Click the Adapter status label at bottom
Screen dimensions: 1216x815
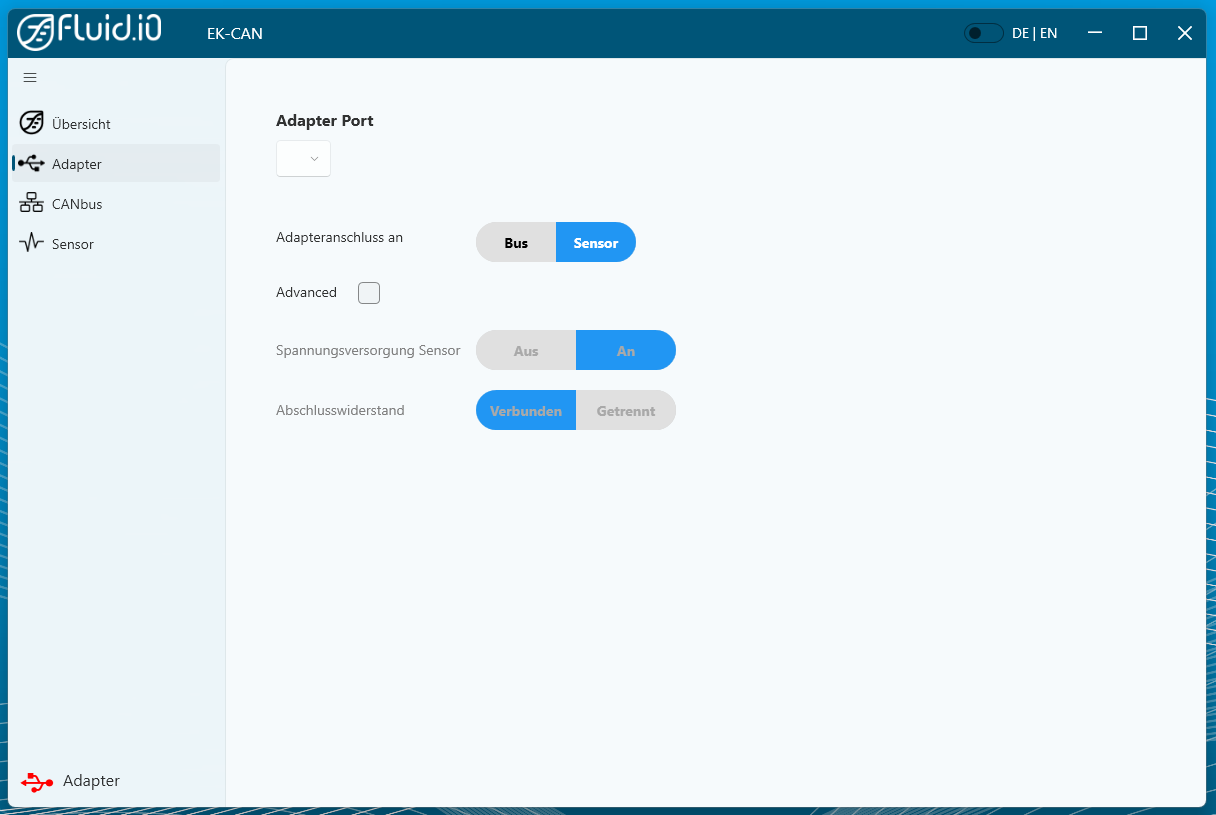pos(91,781)
